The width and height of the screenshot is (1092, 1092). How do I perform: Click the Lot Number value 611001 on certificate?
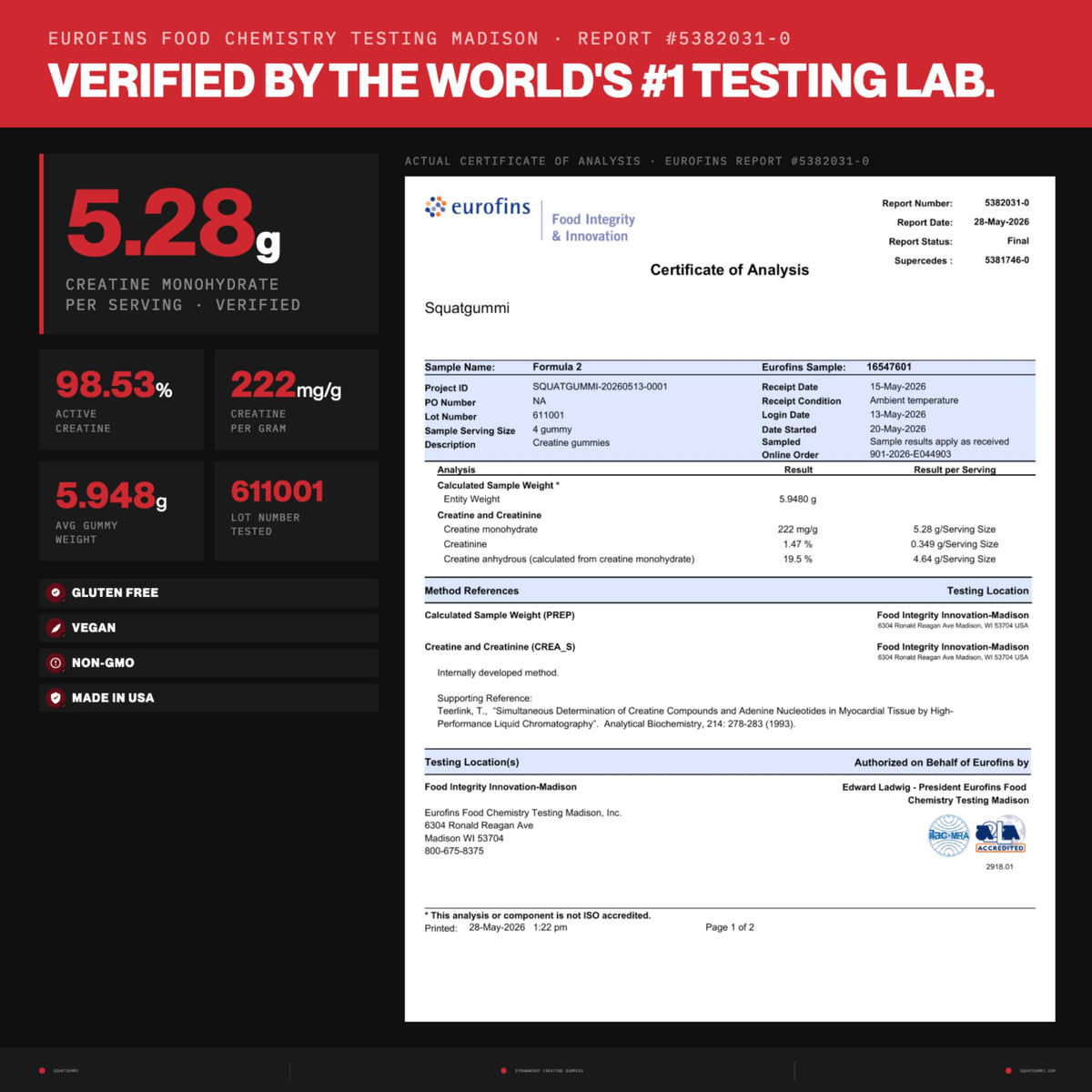click(548, 415)
